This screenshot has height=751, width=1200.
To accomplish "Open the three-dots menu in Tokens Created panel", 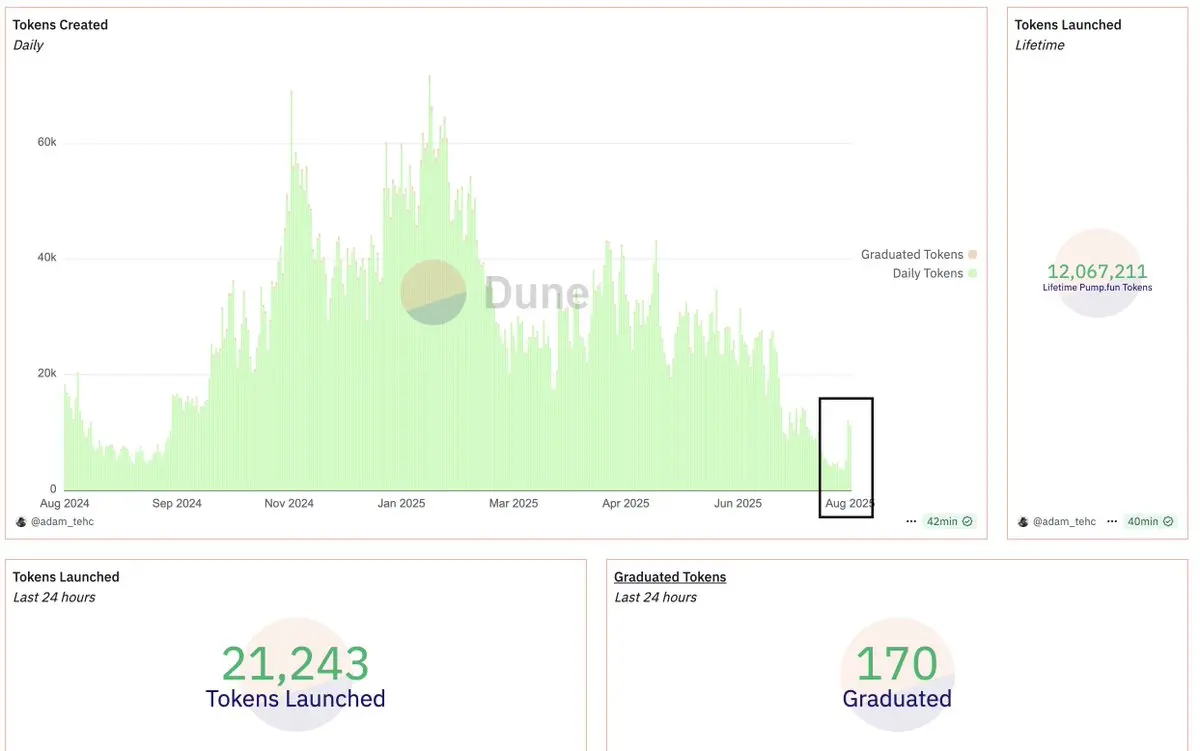I will pyautogui.click(x=911, y=522).
